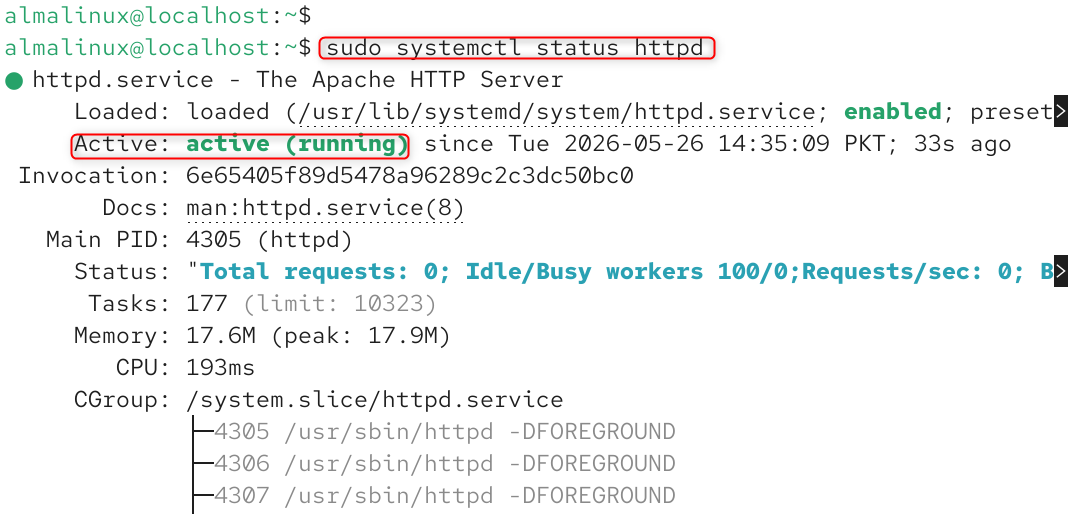Click the CGroup path /system.slice/httpd.service
Image resolution: width=1071 pixels, height=514 pixels.
click(x=374, y=400)
